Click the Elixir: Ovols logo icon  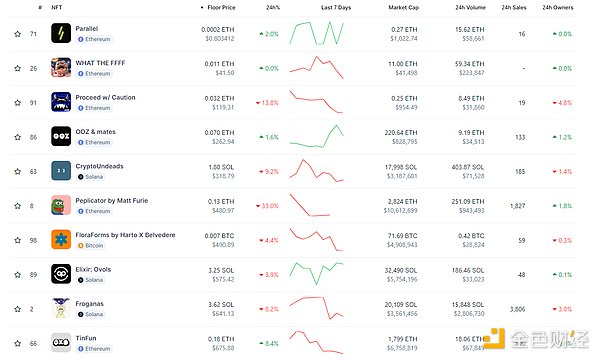pyautogui.click(x=61, y=274)
